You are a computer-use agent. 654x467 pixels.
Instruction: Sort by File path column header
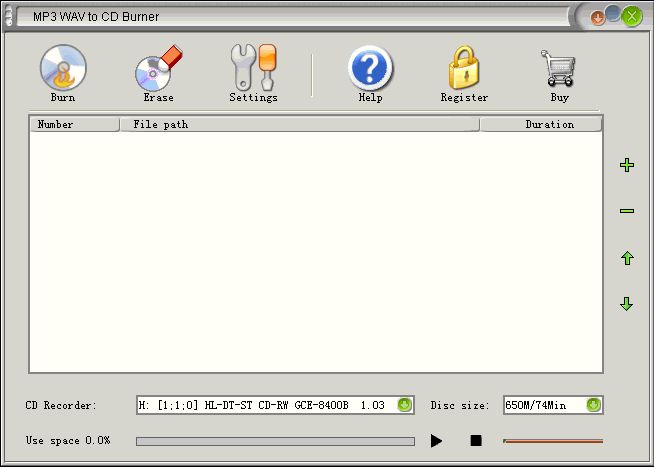click(299, 124)
